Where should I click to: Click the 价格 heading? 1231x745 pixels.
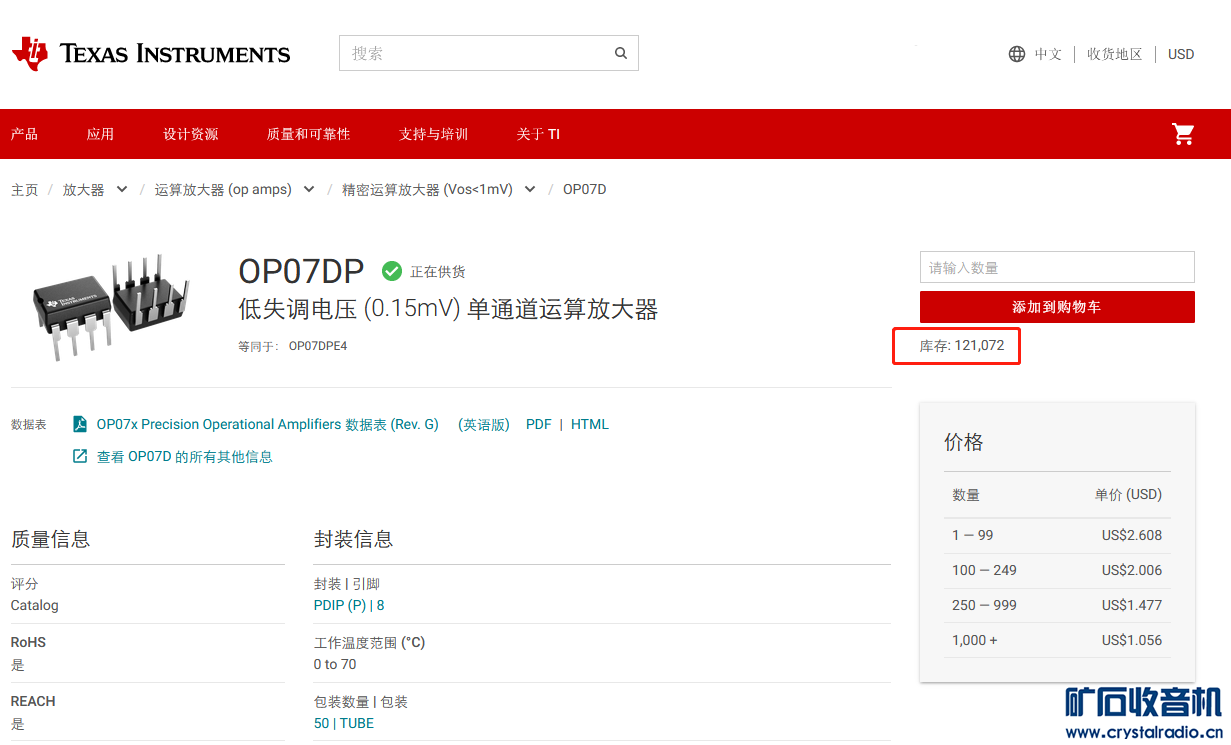(x=964, y=442)
